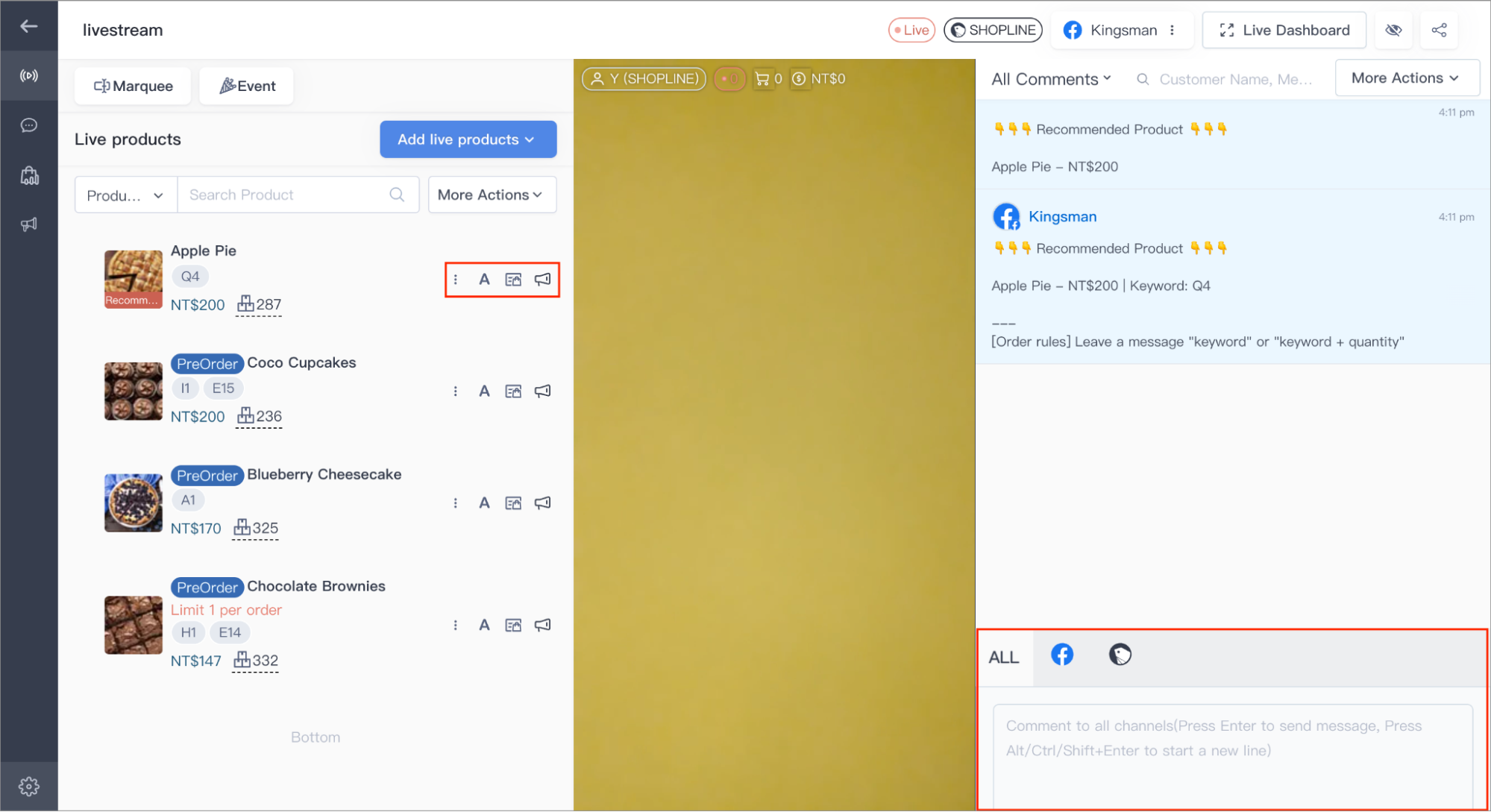Click Apple Pie image card icon
Viewport: 1491px width, 812px height.
(513, 280)
